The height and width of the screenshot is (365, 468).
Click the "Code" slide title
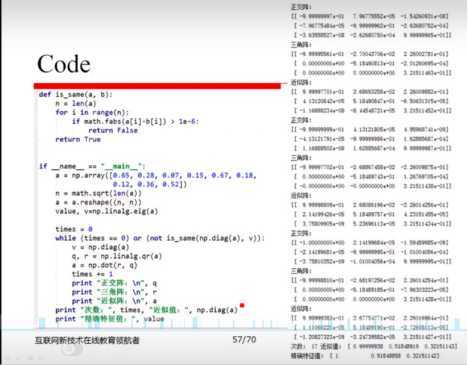pos(64,64)
